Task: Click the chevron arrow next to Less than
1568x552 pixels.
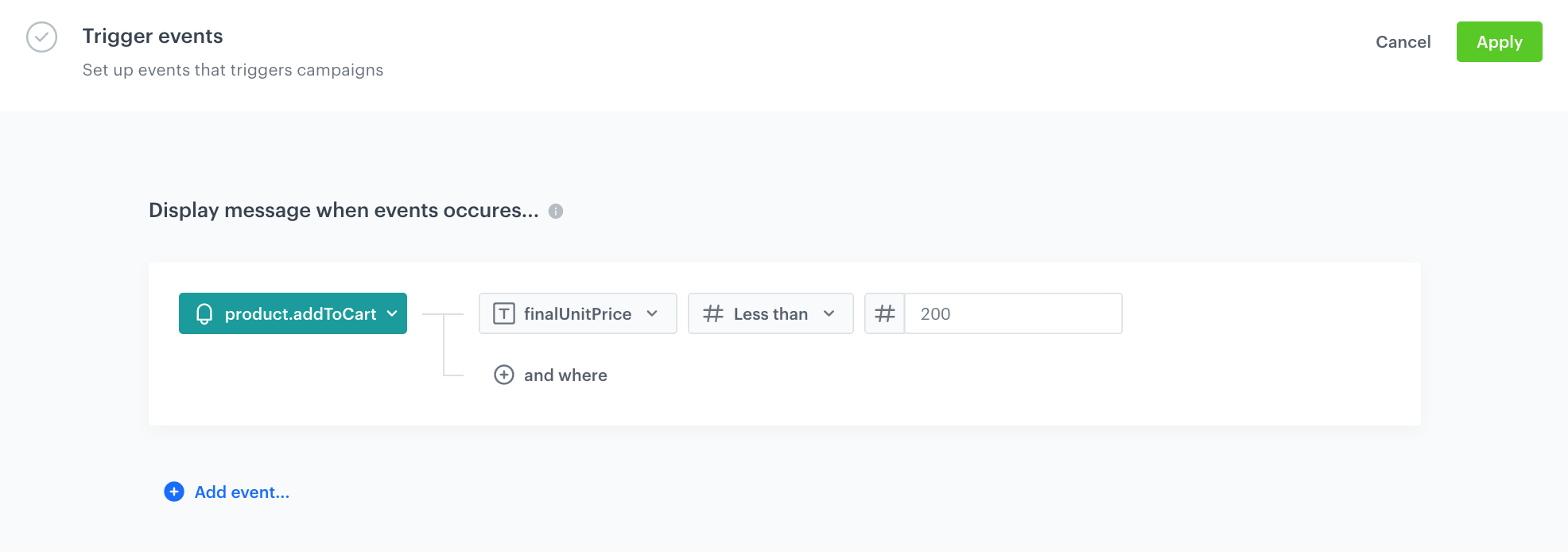Action: coord(829,314)
